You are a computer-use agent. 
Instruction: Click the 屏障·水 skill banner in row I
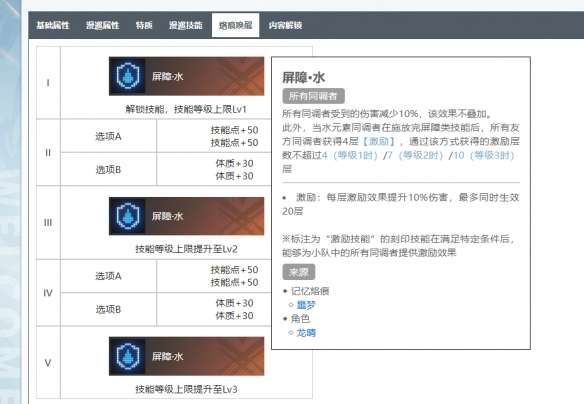187,76
